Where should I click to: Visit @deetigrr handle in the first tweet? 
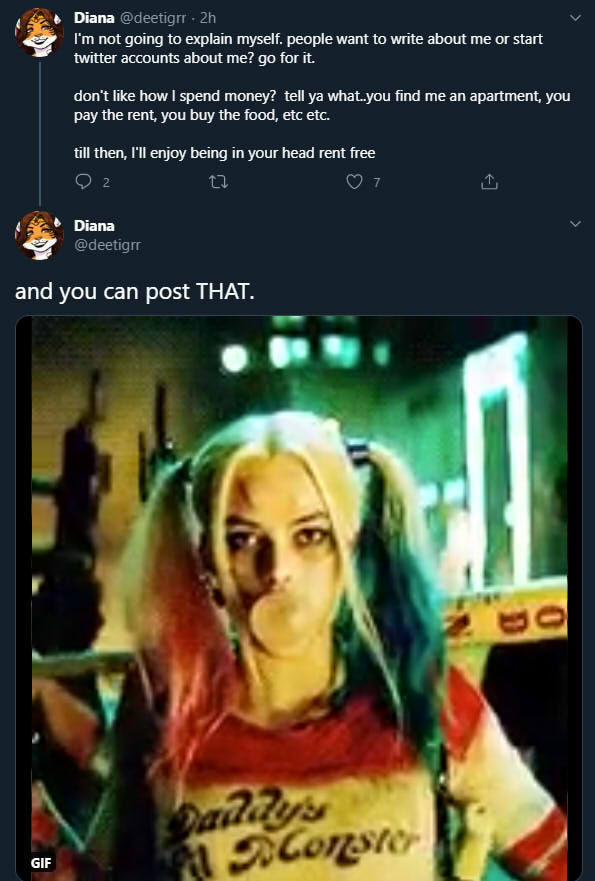point(152,18)
